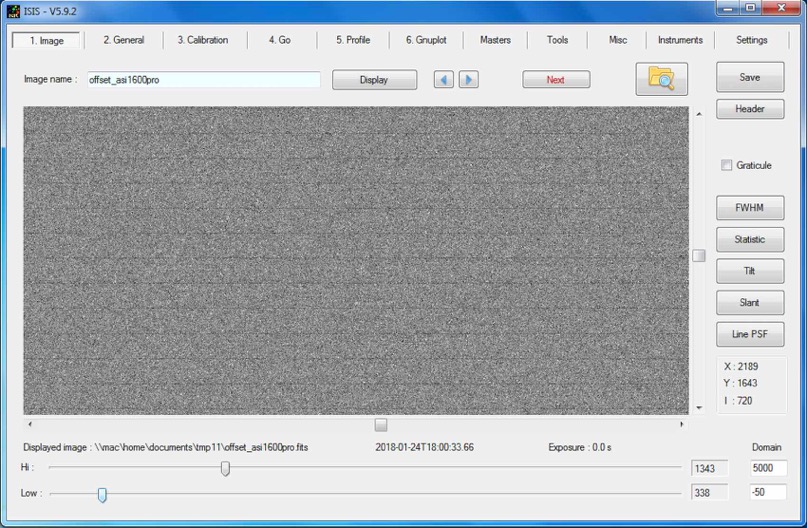Click the image scroll right arrow
The image size is (807, 528).
point(681,424)
